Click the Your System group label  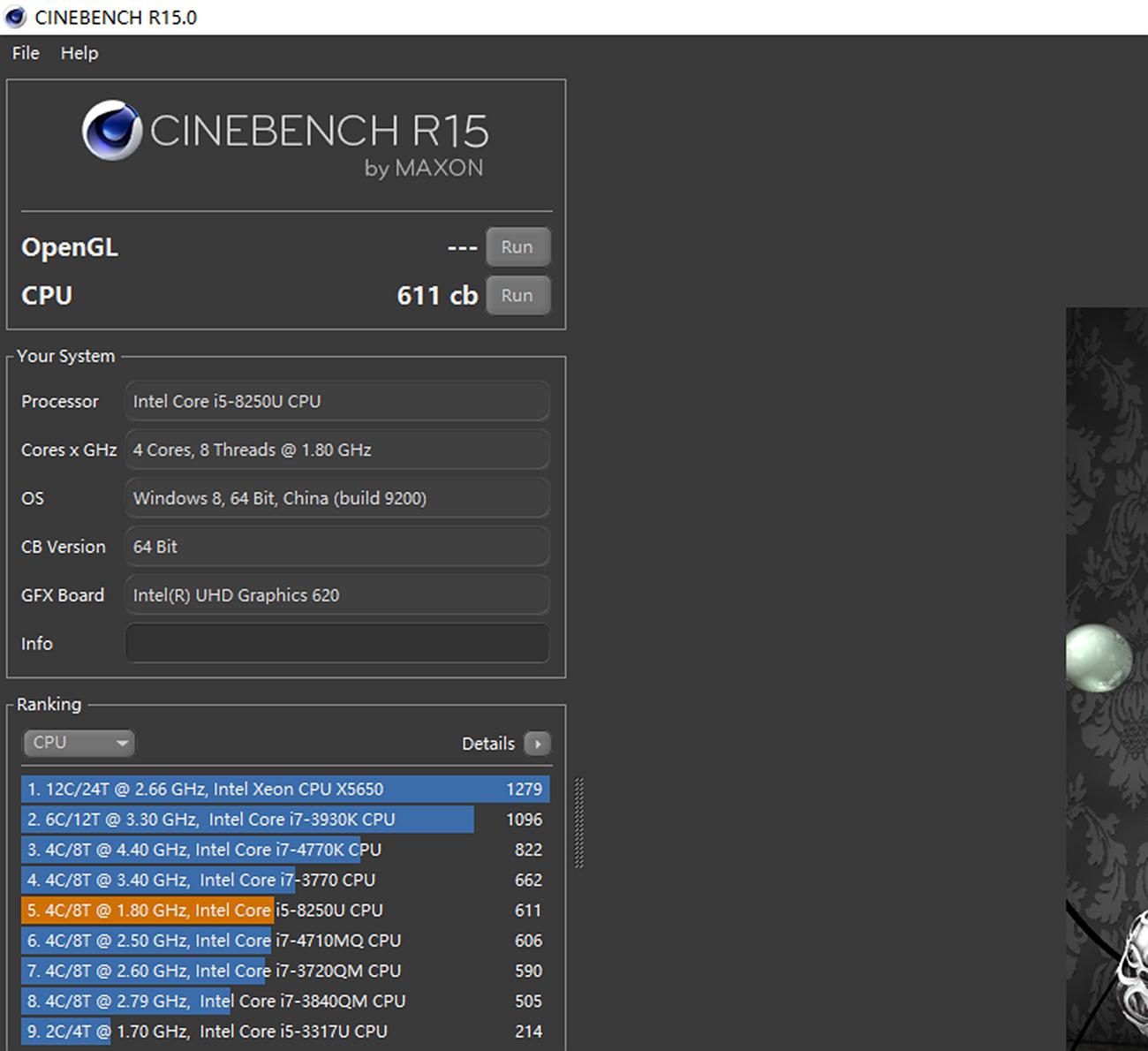pyautogui.click(x=65, y=356)
